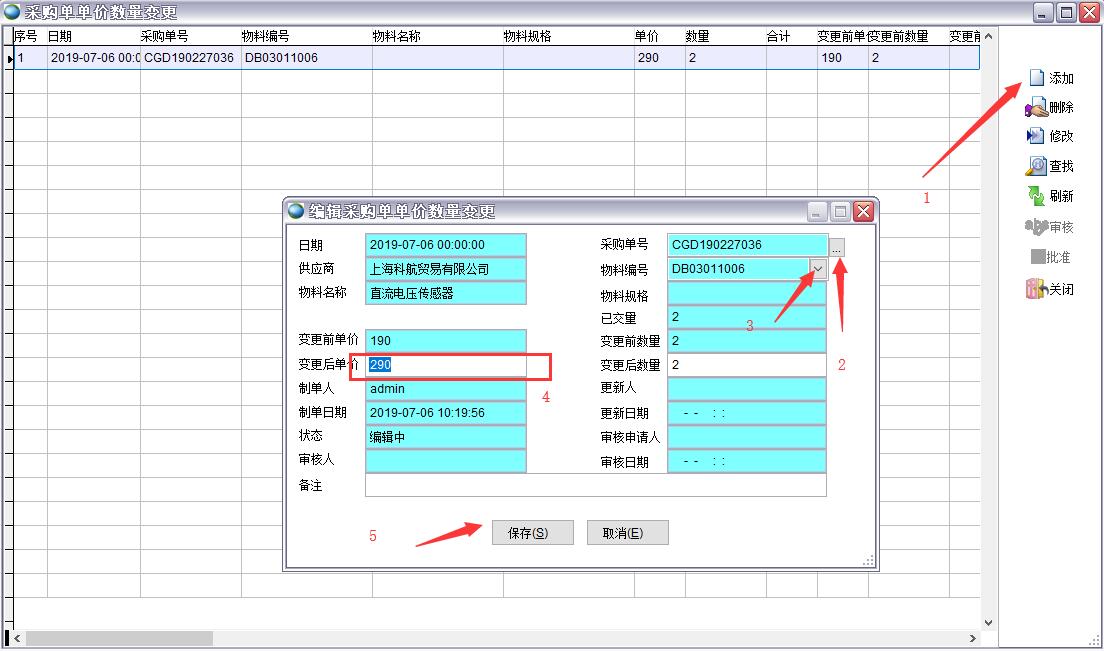Click inside the 变更后数量 field
This screenshot has height=651, width=1104.
point(745,364)
